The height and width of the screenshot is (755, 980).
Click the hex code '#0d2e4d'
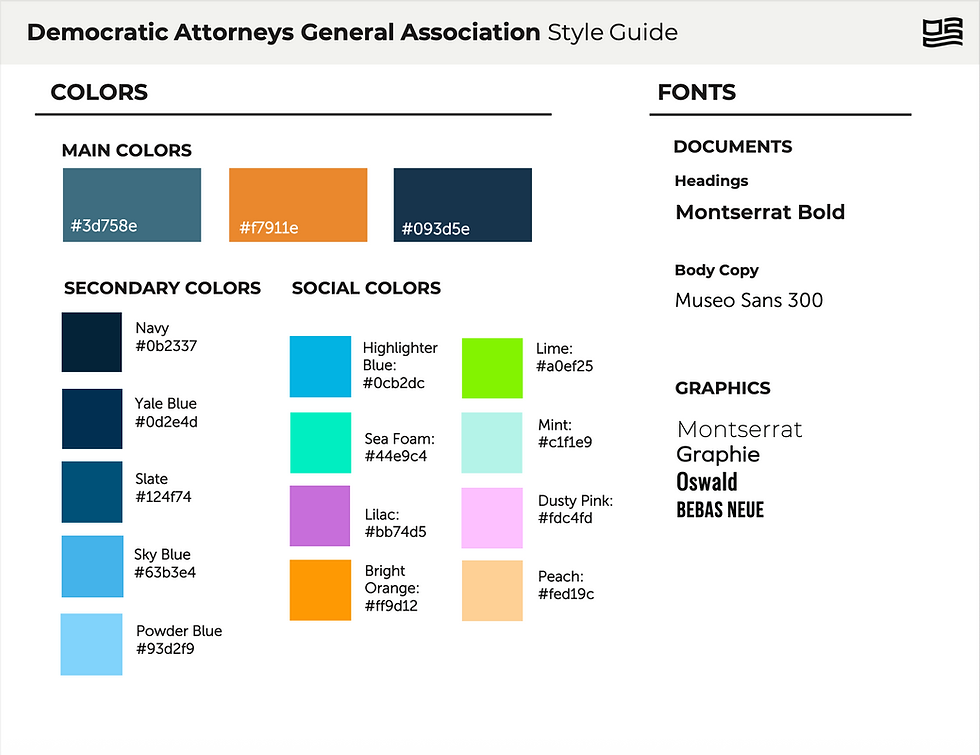click(166, 422)
